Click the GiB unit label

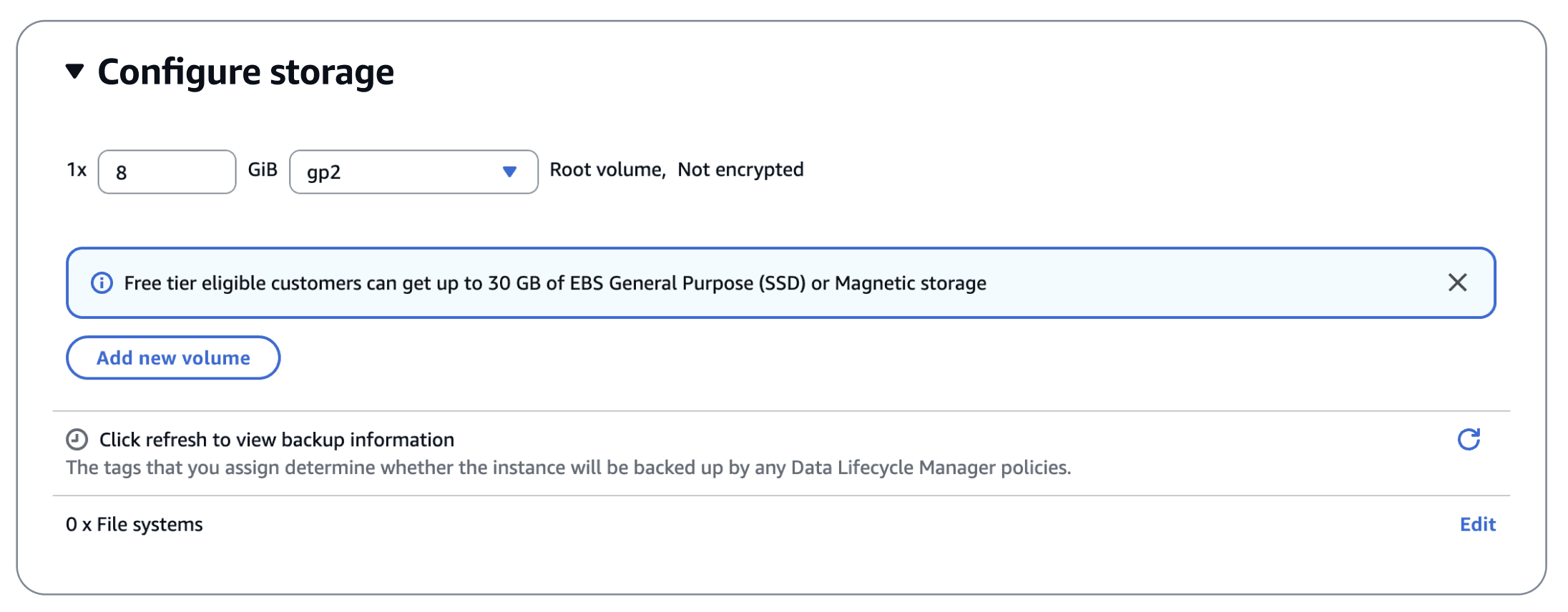tap(263, 169)
